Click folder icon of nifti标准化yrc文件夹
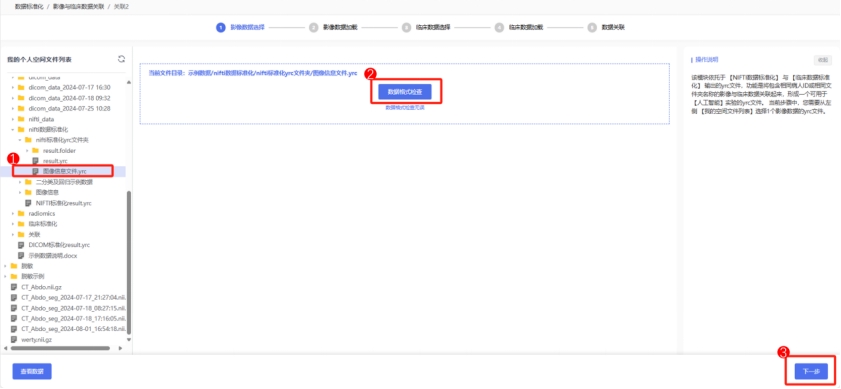841x389 pixels. [28, 140]
